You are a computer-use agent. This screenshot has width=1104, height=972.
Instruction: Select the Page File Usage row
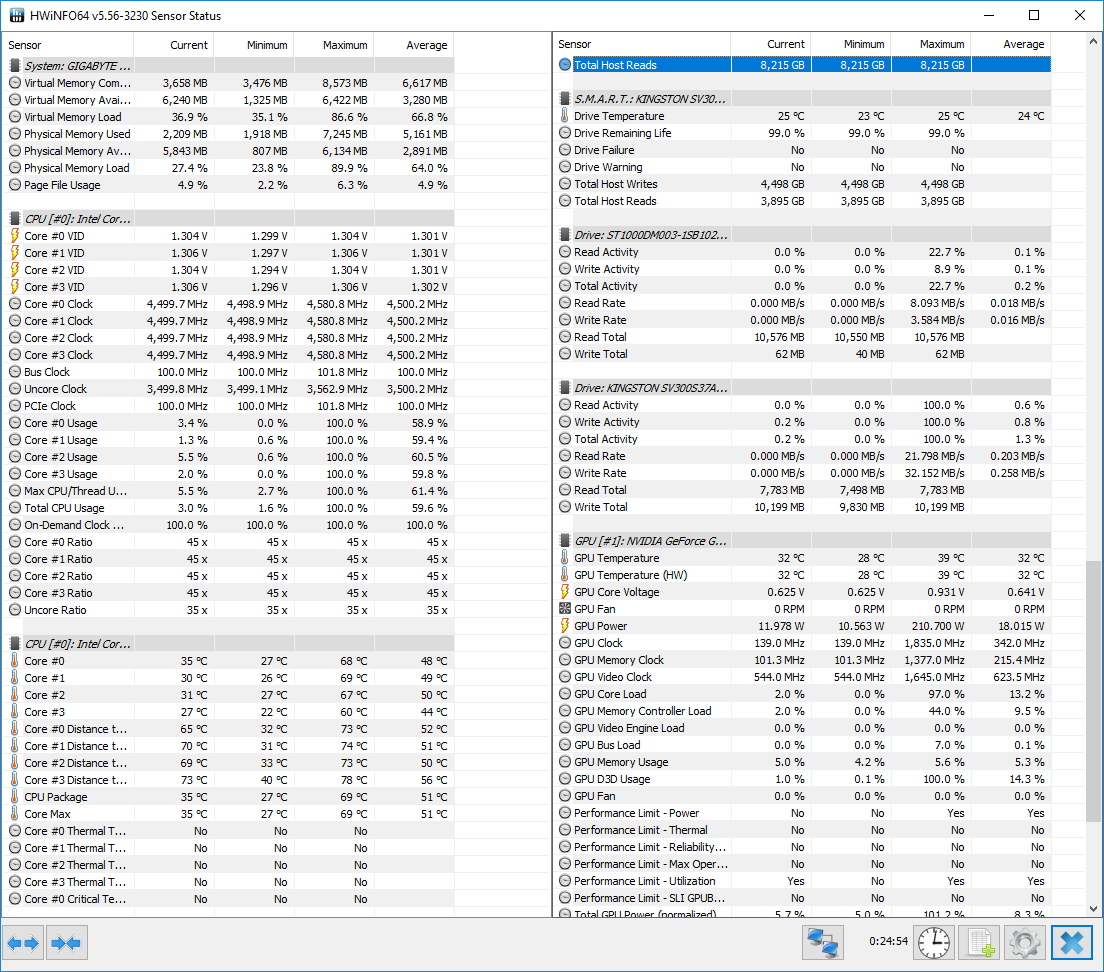229,185
